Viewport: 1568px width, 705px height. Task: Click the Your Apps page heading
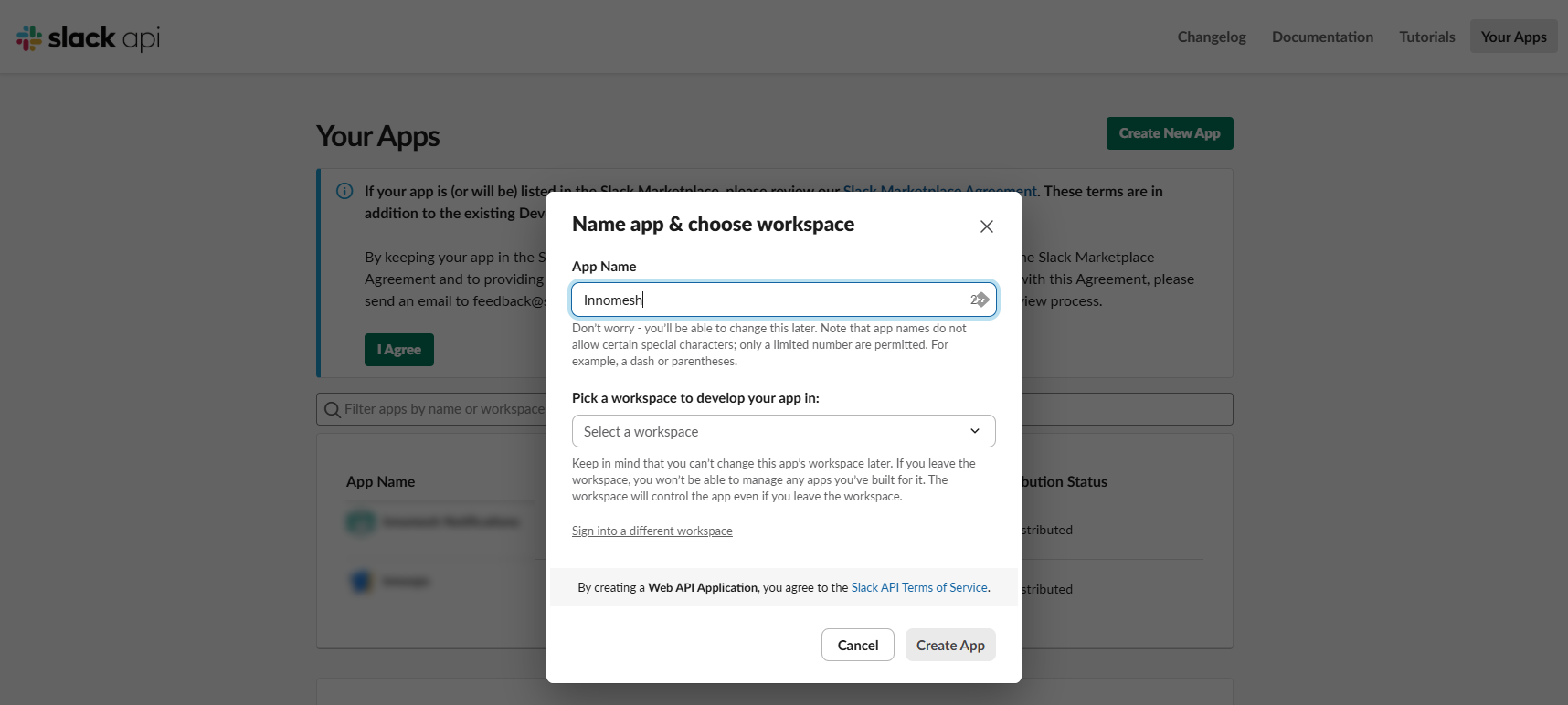pos(377,136)
